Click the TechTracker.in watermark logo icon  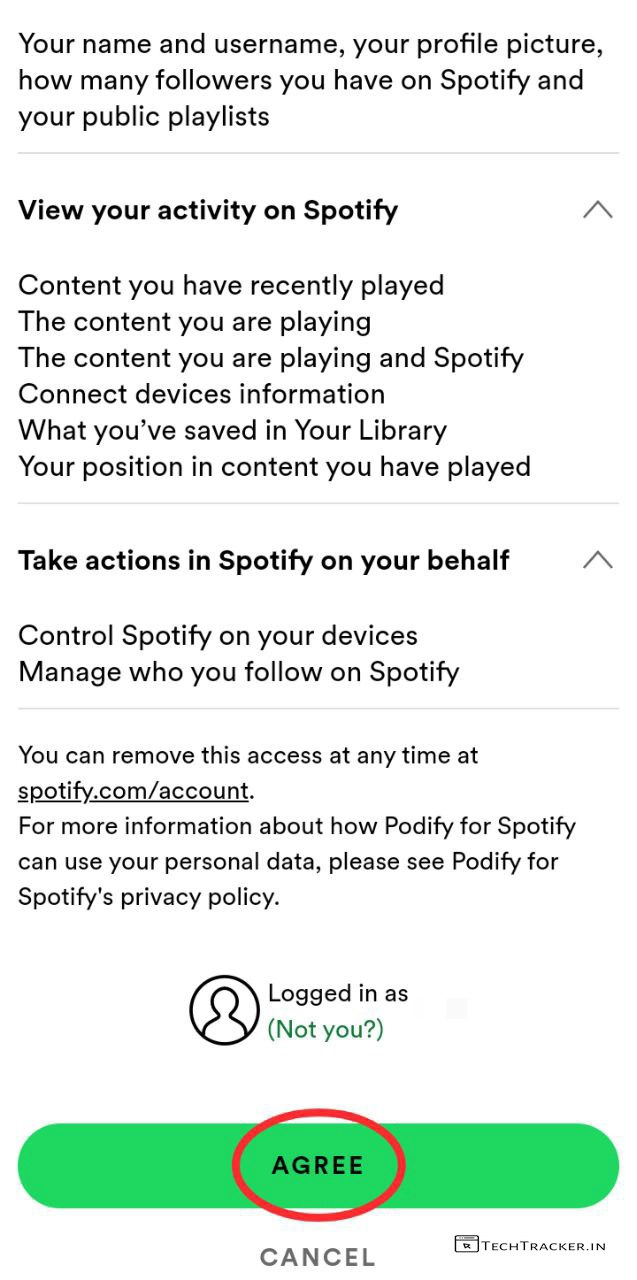point(466,1244)
